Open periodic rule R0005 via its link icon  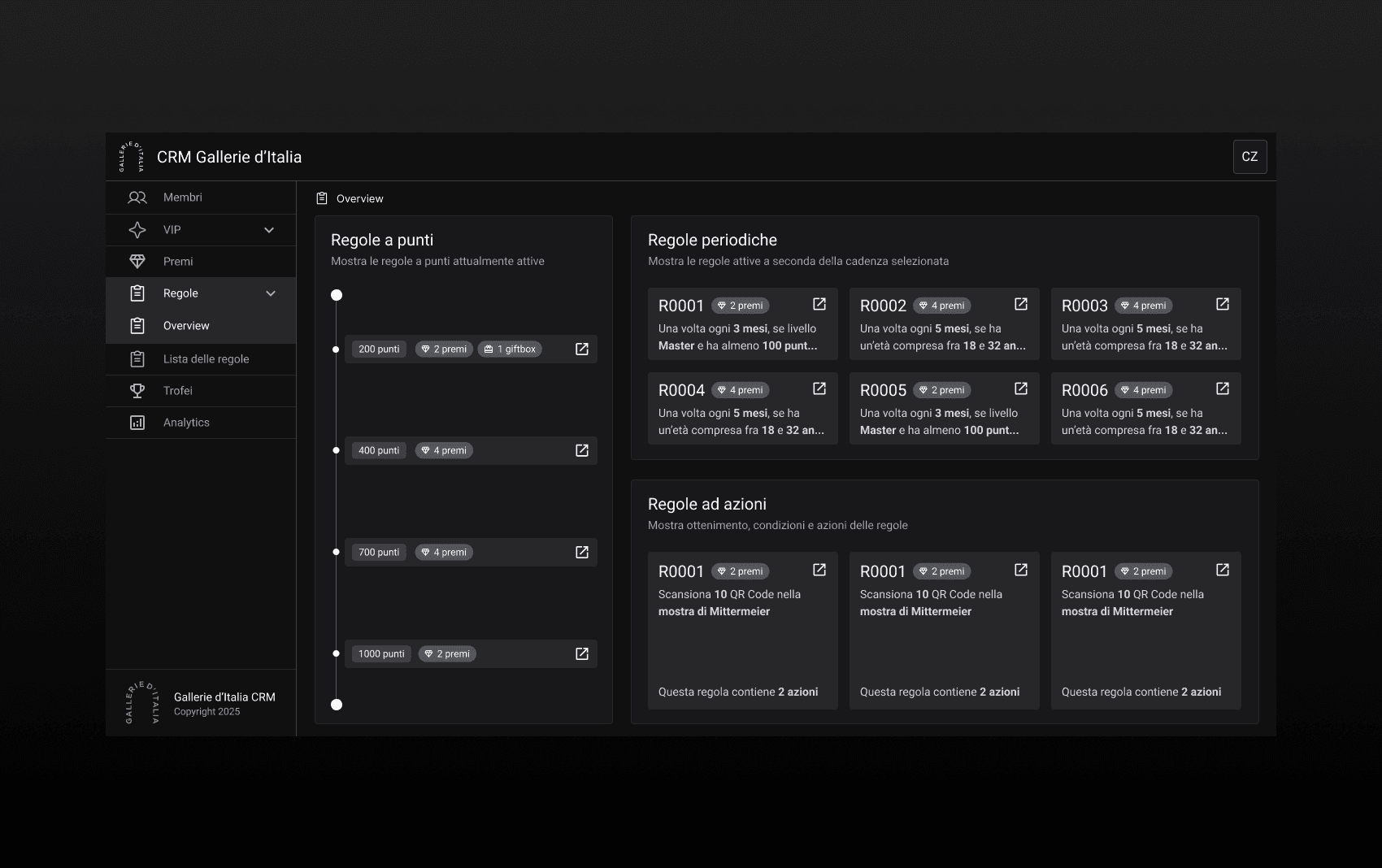click(x=1021, y=388)
